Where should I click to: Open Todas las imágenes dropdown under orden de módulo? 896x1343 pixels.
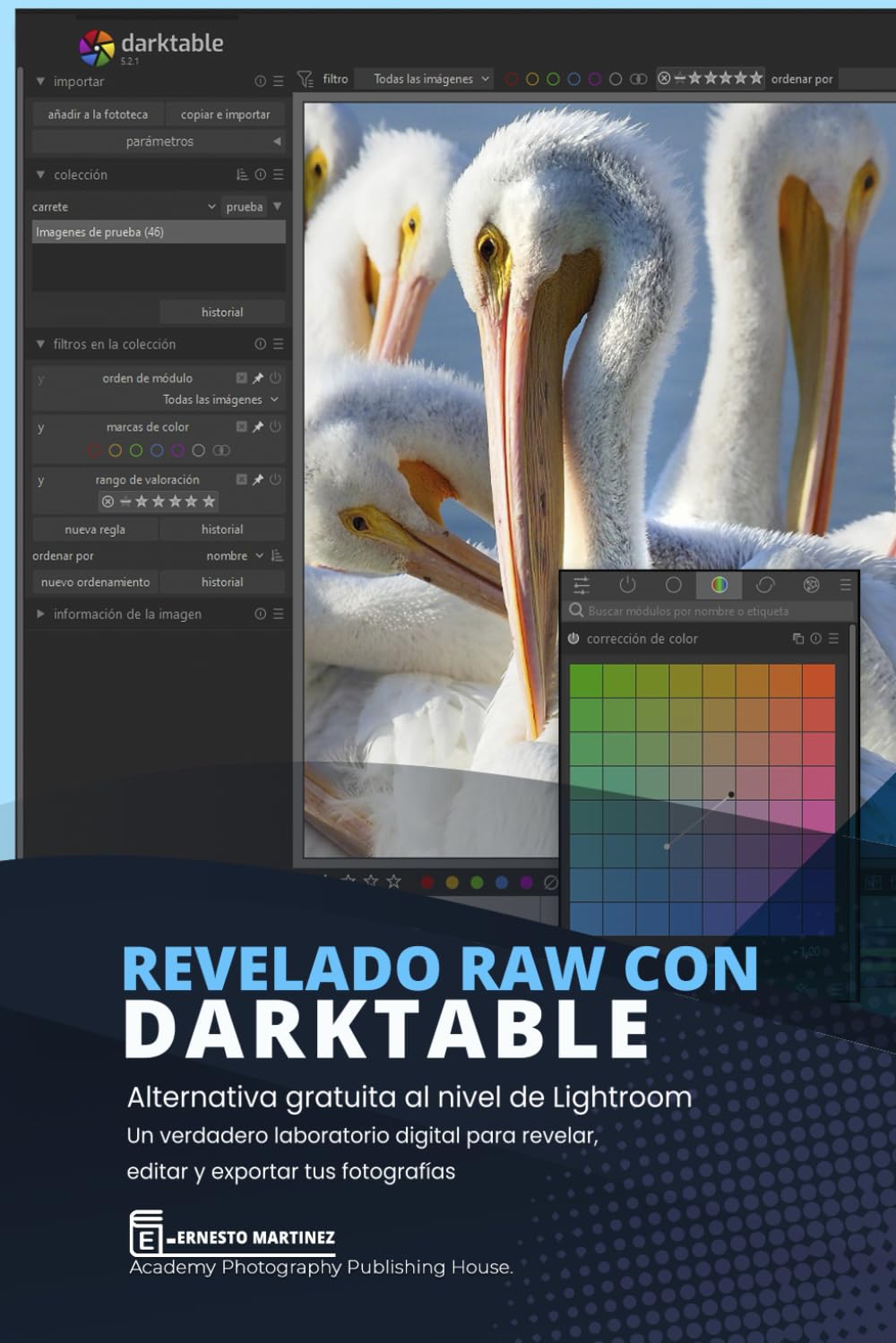click(x=220, y=400)
